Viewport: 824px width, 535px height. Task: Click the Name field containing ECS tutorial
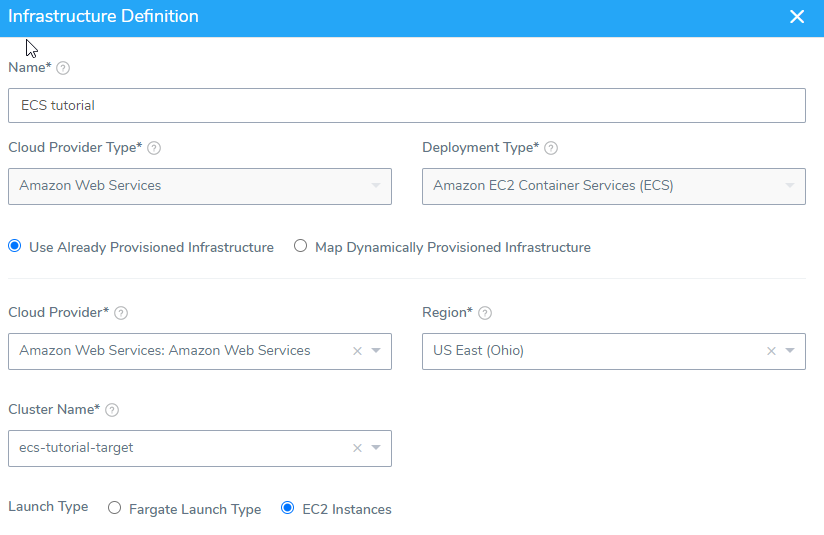[407, 106]
